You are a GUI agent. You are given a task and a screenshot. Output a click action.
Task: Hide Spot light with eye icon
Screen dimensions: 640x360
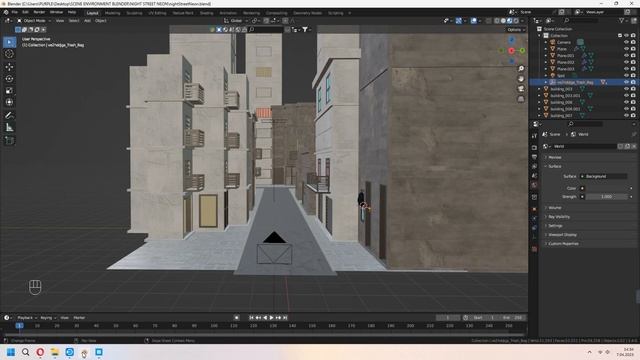tap(626, 76)
